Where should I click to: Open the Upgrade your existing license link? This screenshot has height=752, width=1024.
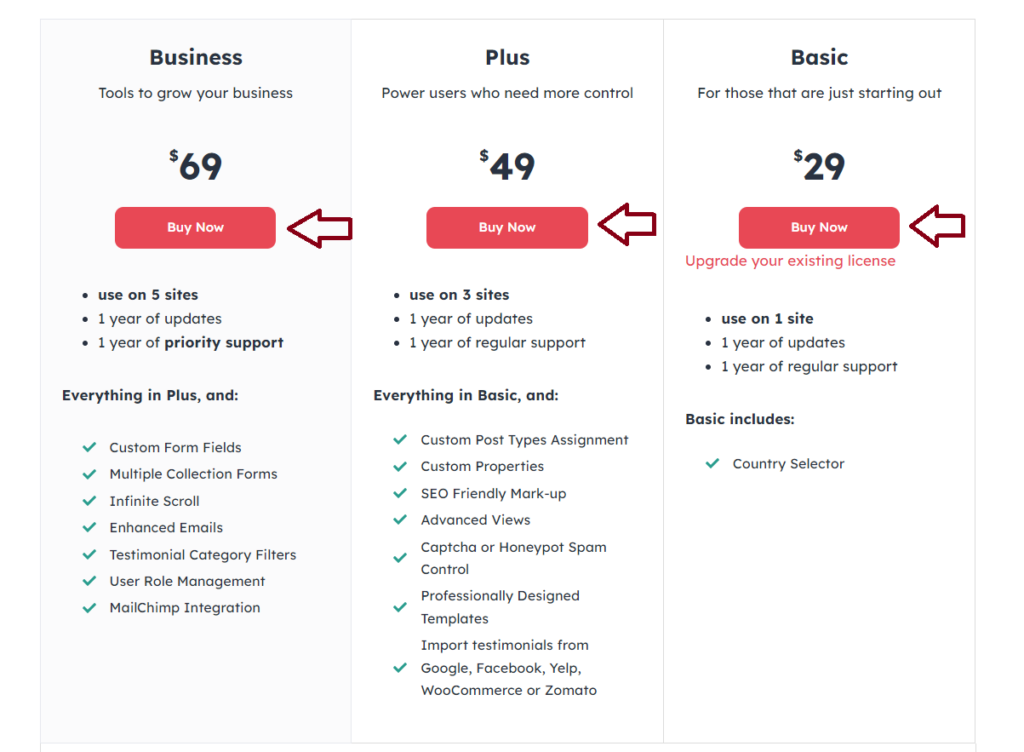(790, 261)
